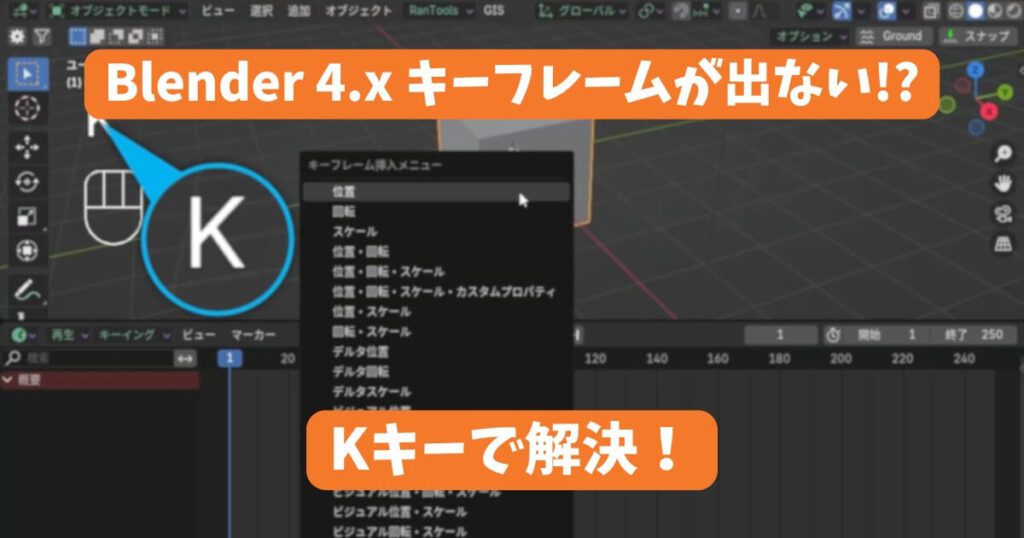Choose 位置 in keyframe insert menu

(436, 192)
